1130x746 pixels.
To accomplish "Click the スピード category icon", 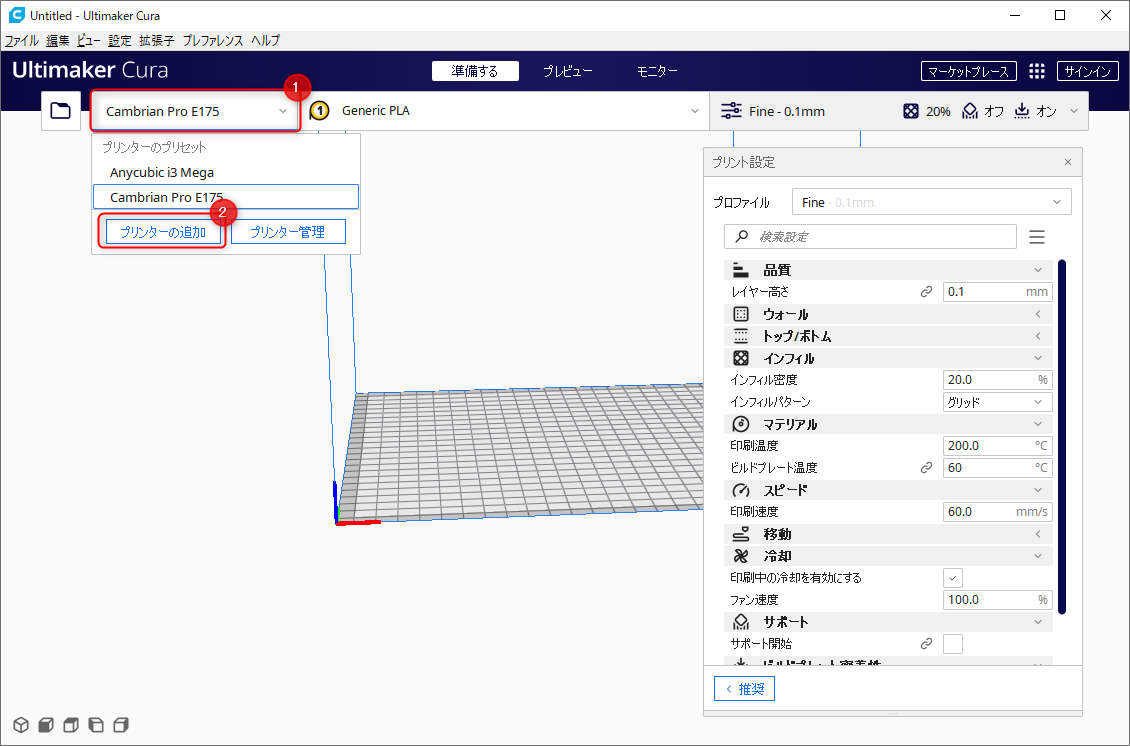I will (741, 490).
